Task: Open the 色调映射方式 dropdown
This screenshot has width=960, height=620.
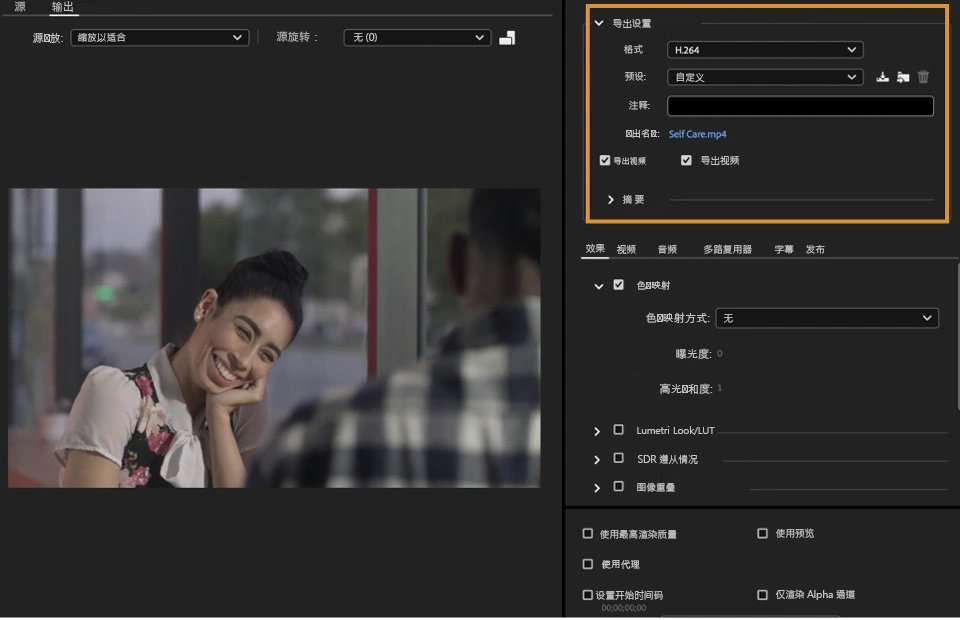Action: pyautogui.click(x=827, y=318)
